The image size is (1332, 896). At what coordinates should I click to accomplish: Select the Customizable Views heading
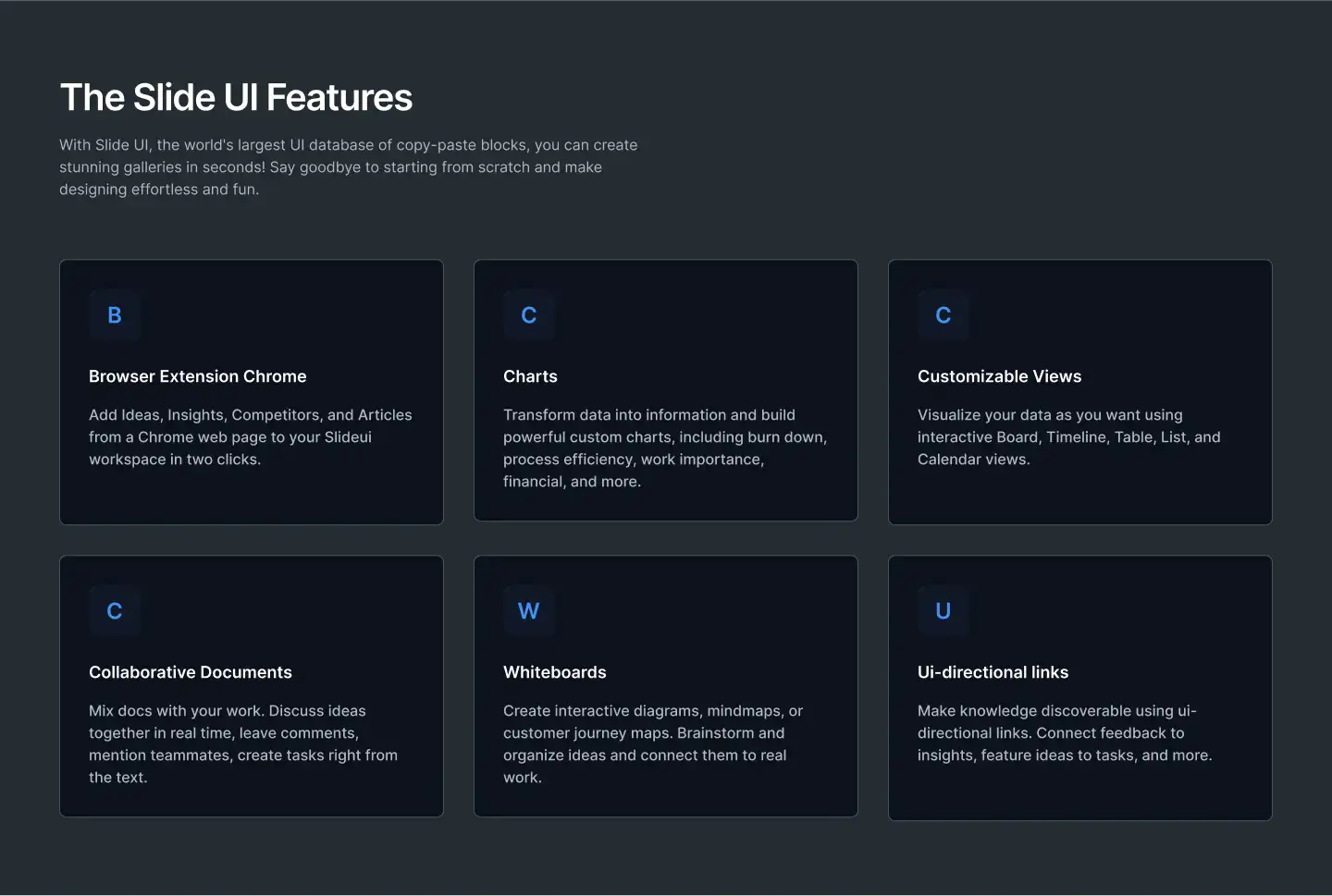click(x=1000, y=376)
